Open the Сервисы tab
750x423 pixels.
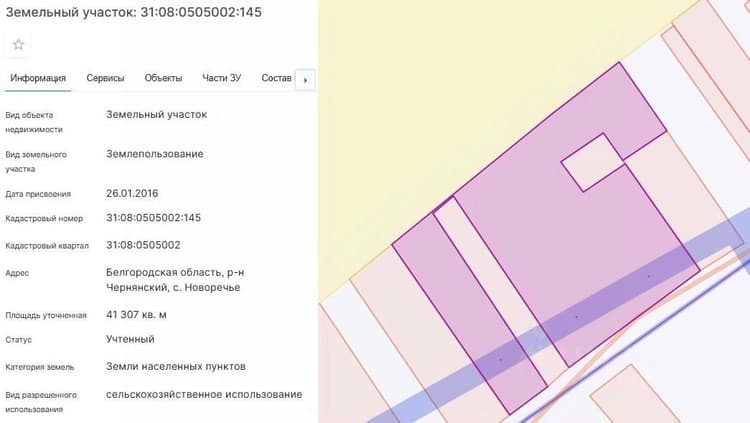tap(105, 78)
